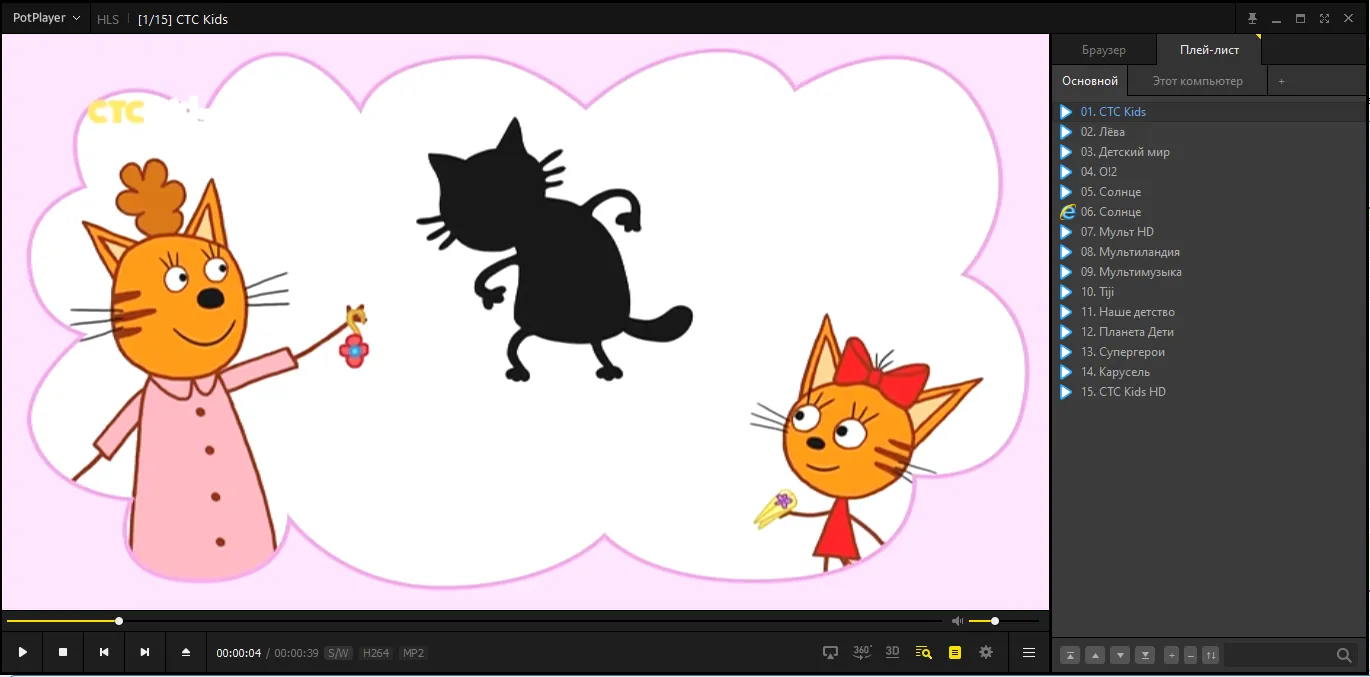The height and width of the screenshot is (677, 1370).
Task: Switch to the Этот компьютер tab
Action: (1198, 81)
